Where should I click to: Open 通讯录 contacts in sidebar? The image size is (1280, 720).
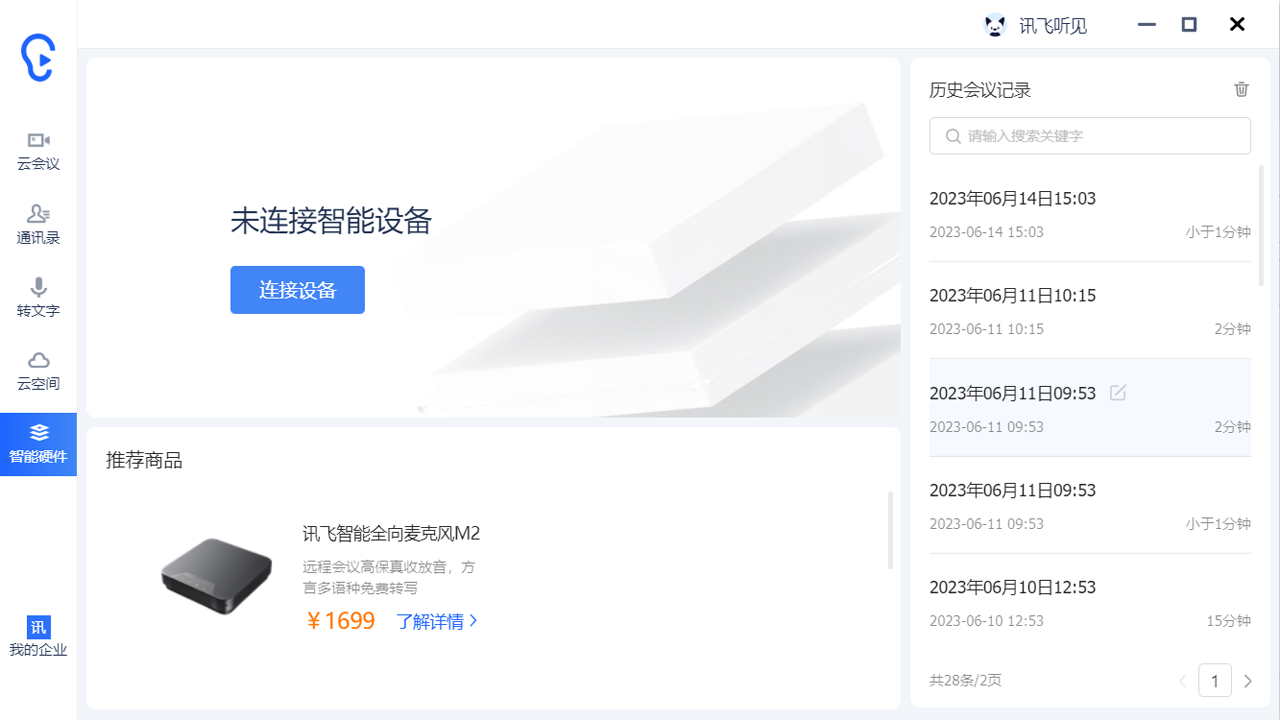click(x=38, y=224)
